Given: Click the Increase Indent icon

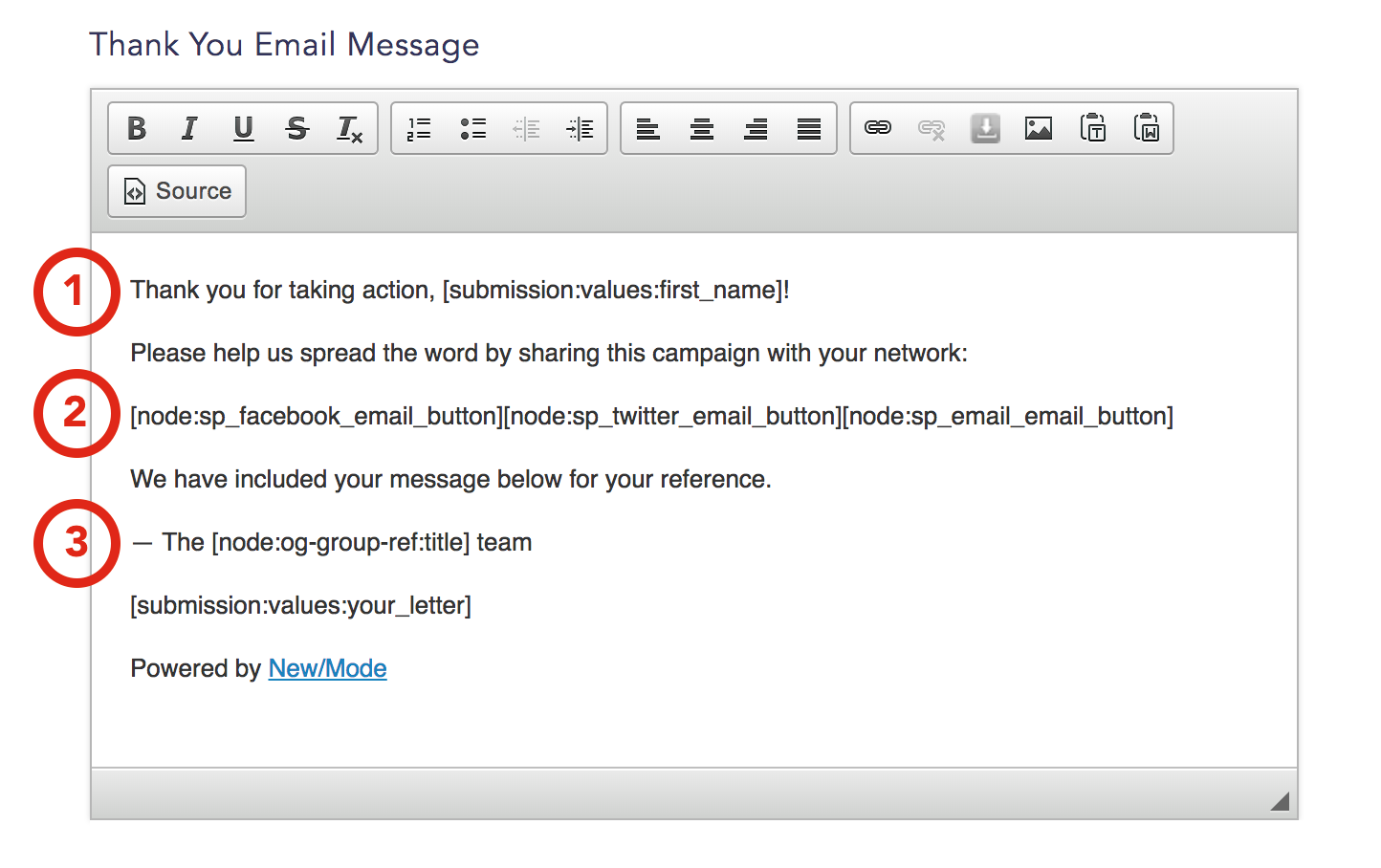Looking at the screenshot, I should (x=580, y=128).
